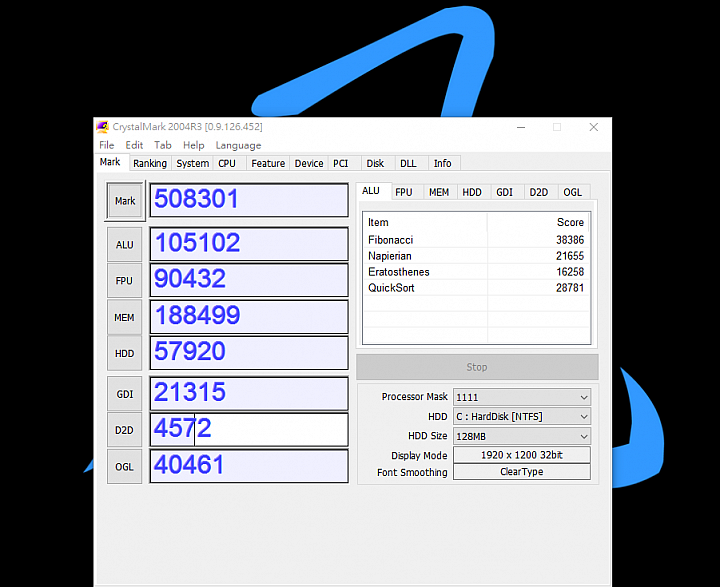
Task: Switch to the Device tab
Action: (309, 164)
